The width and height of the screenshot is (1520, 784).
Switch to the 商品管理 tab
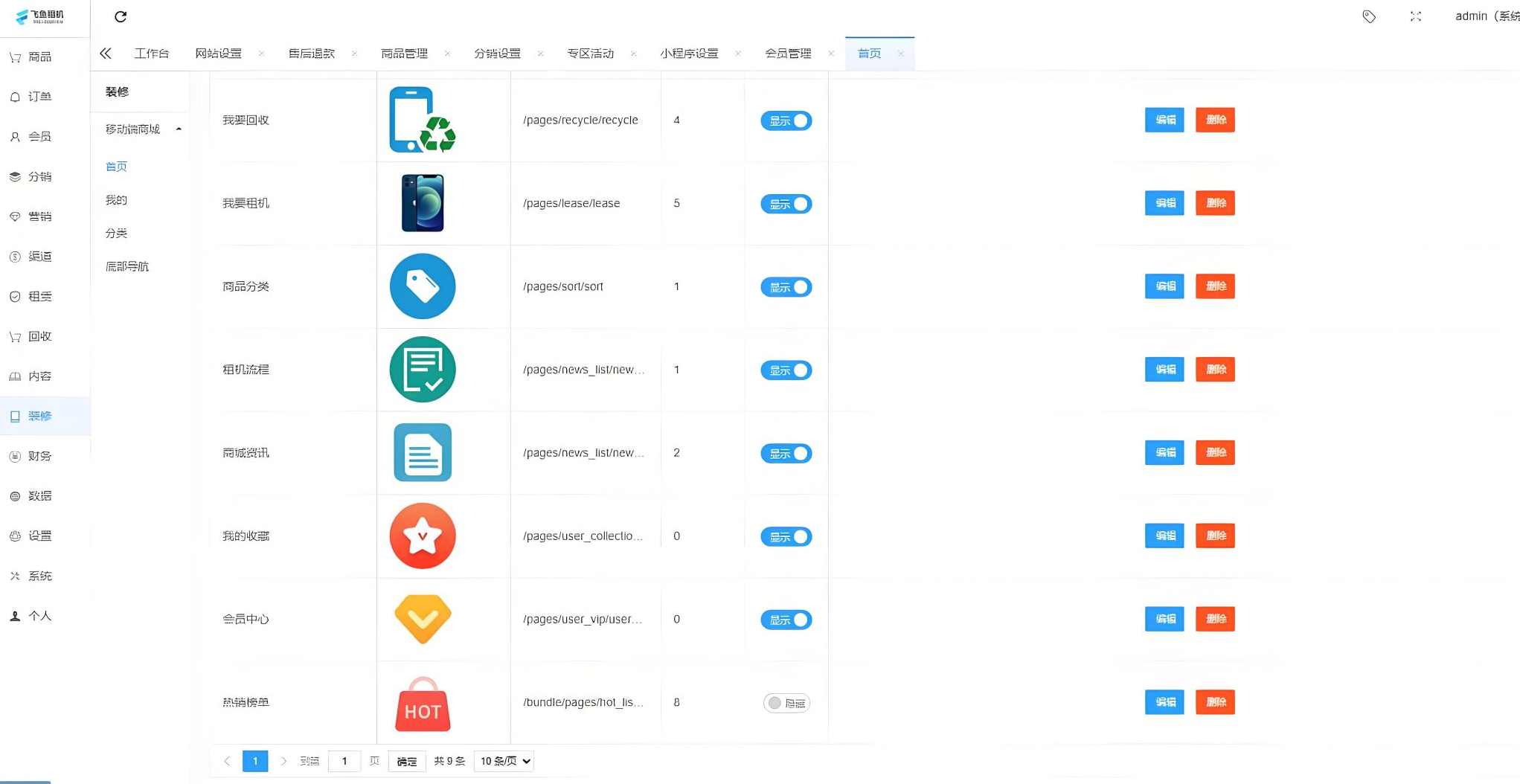click(x=404, y=53)
